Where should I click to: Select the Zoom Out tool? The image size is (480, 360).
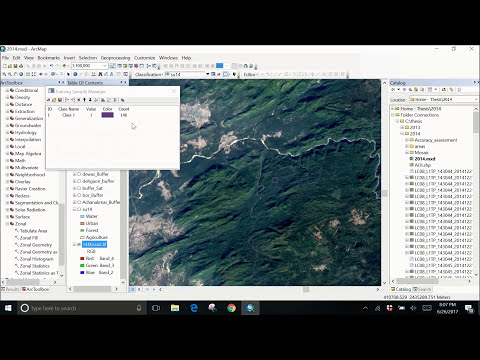click(x=10, y=74)
